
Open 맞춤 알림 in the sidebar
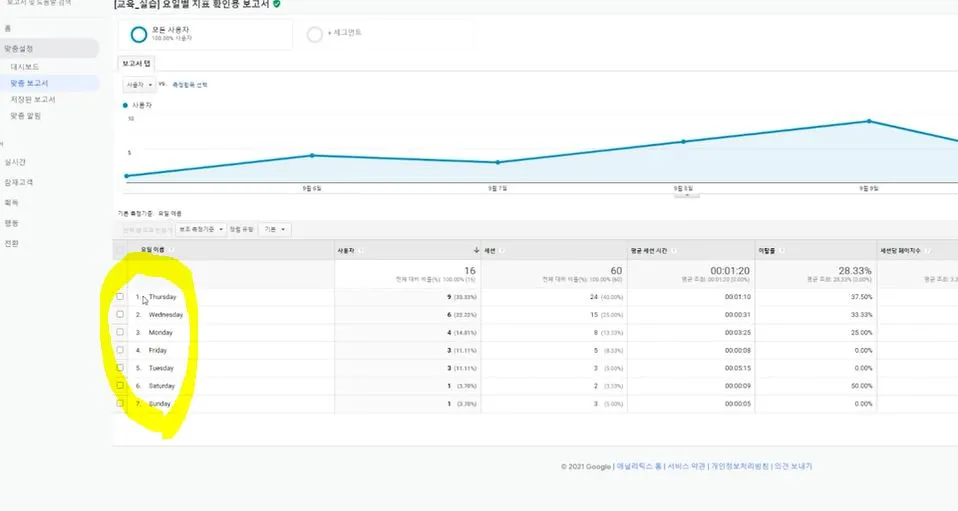(x=26, y=116)
